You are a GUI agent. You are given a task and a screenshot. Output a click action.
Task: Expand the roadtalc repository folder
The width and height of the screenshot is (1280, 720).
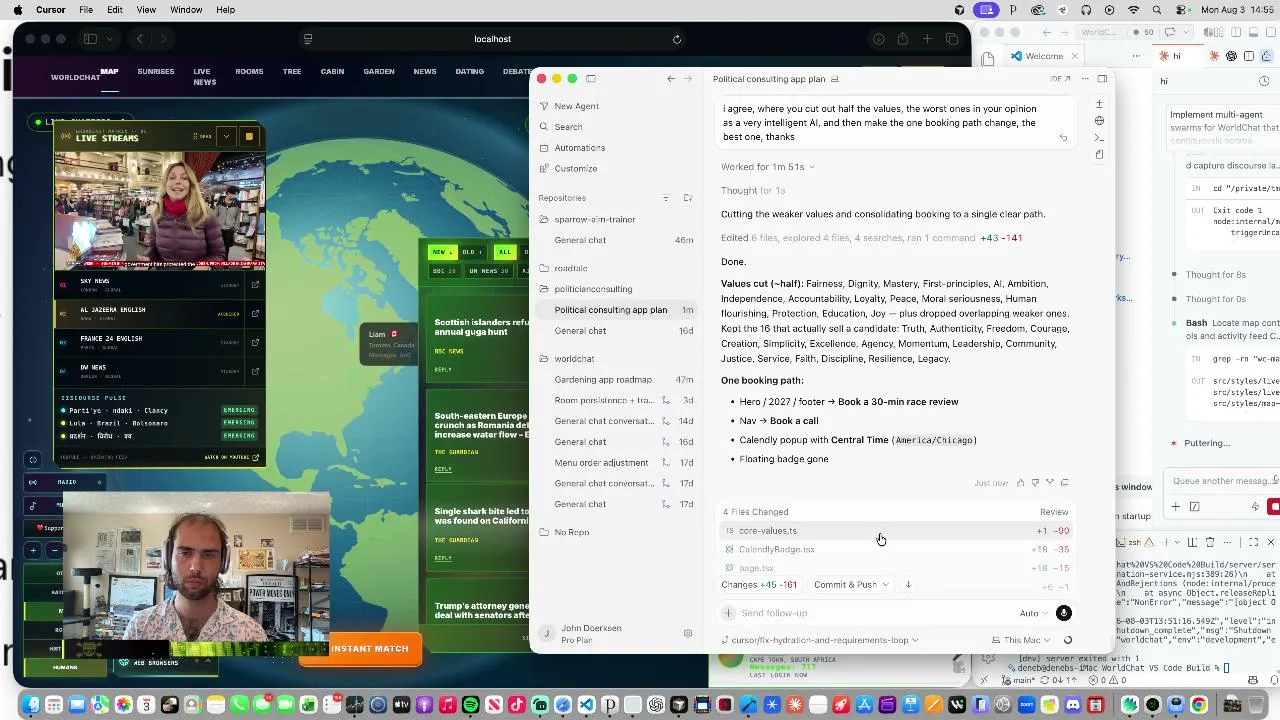(570, 268)
